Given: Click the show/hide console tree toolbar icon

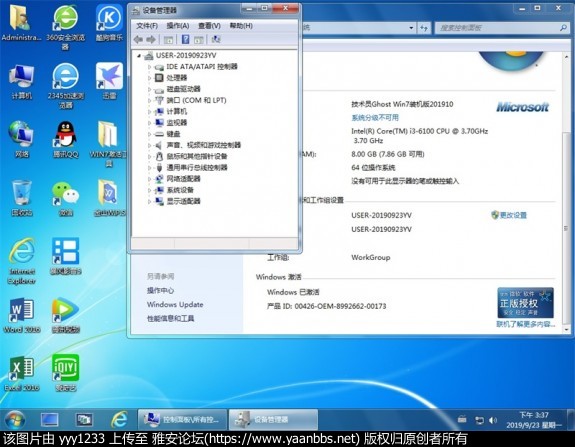Looking at the screenshot, I should pos(168,40).
